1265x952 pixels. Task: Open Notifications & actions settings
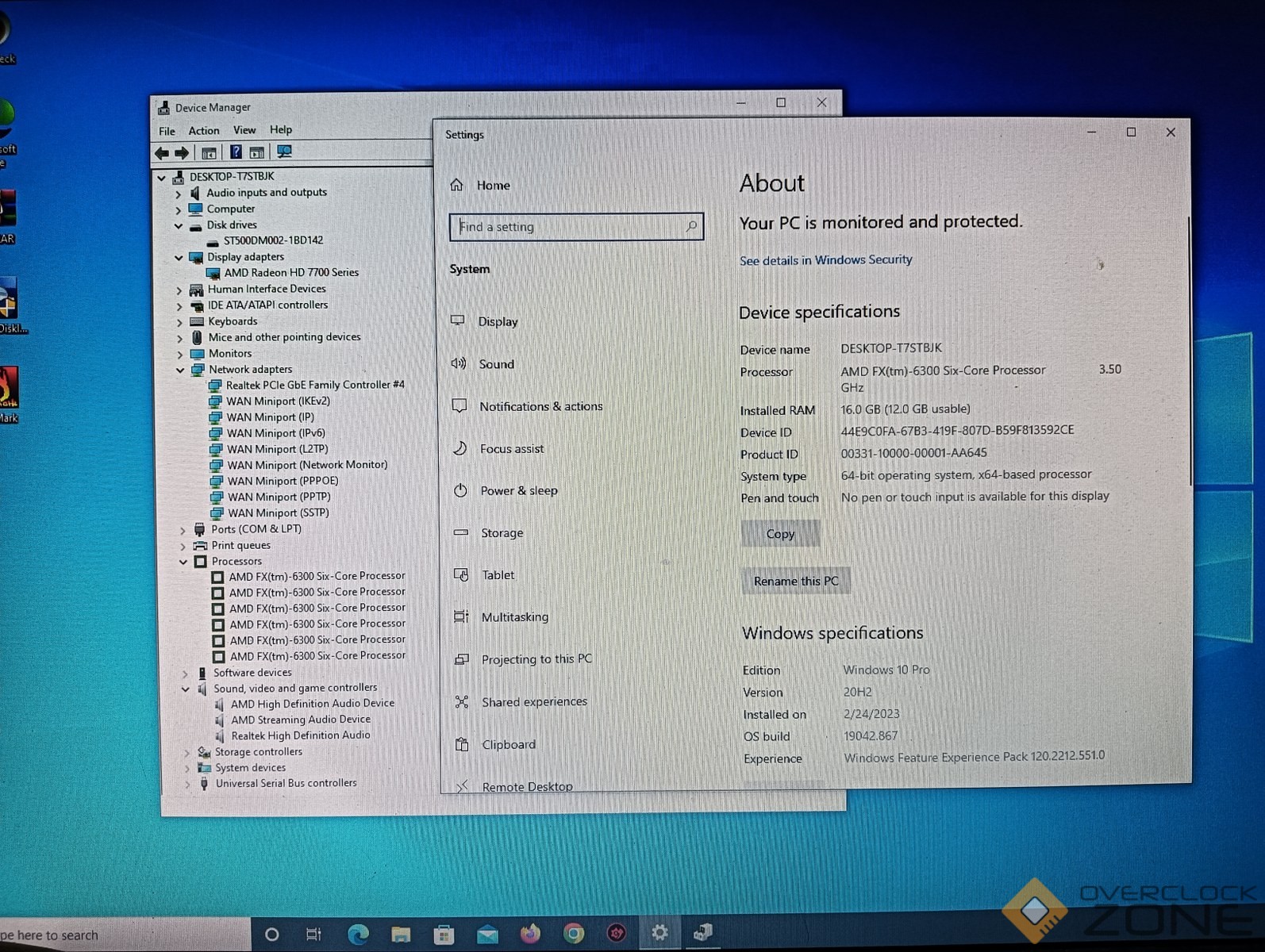[x=528, y=406]
